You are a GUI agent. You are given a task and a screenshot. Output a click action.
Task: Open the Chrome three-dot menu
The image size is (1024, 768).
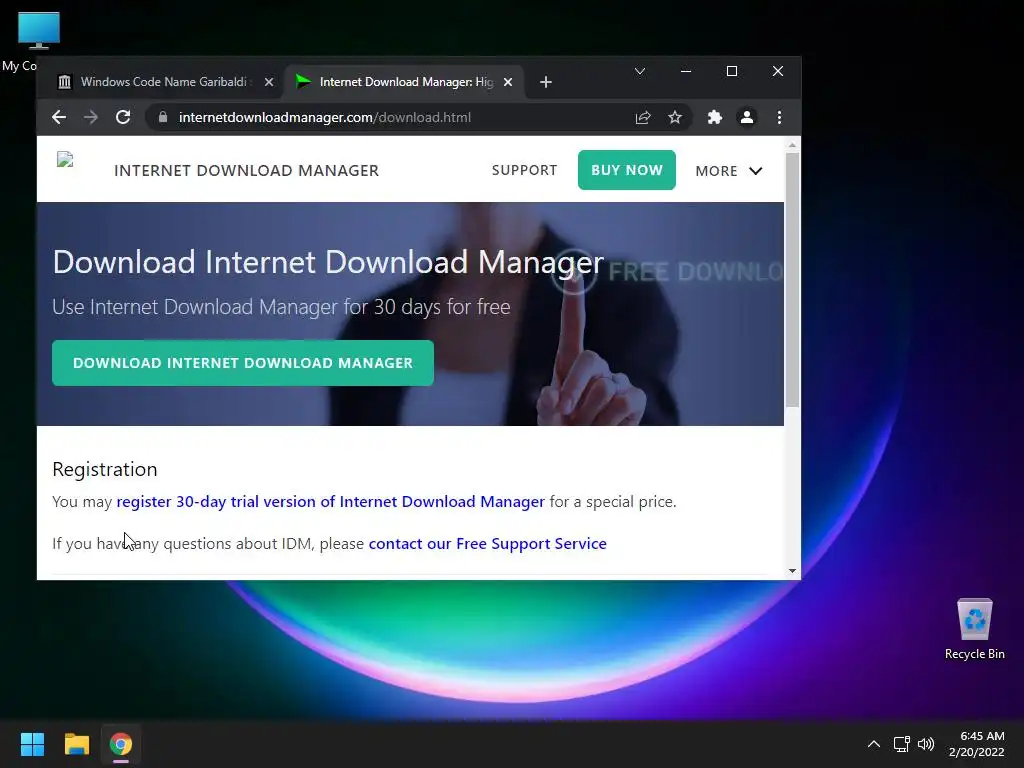point(779,118)
